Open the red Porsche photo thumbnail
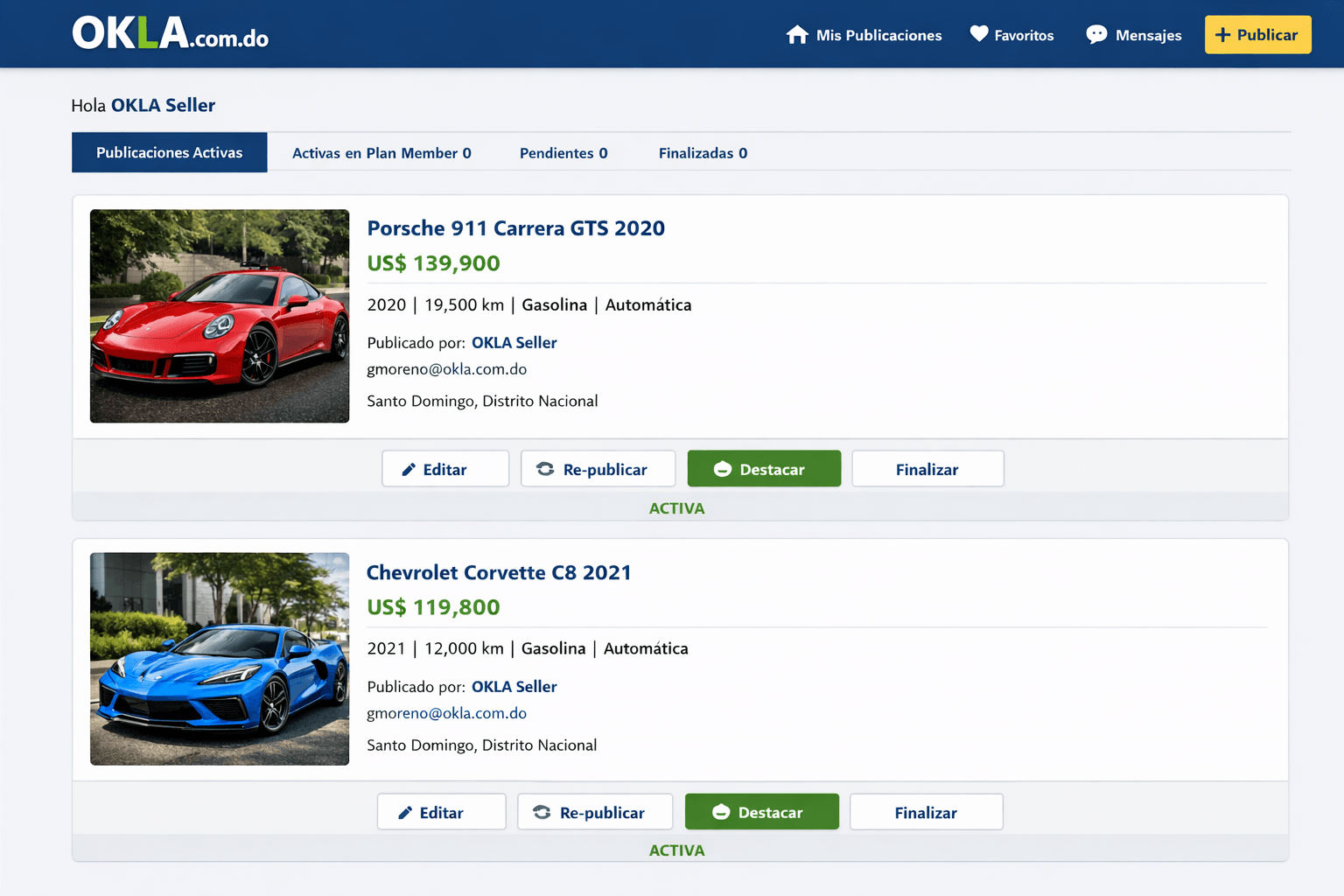1344x896 pixels. pos(220,316)
